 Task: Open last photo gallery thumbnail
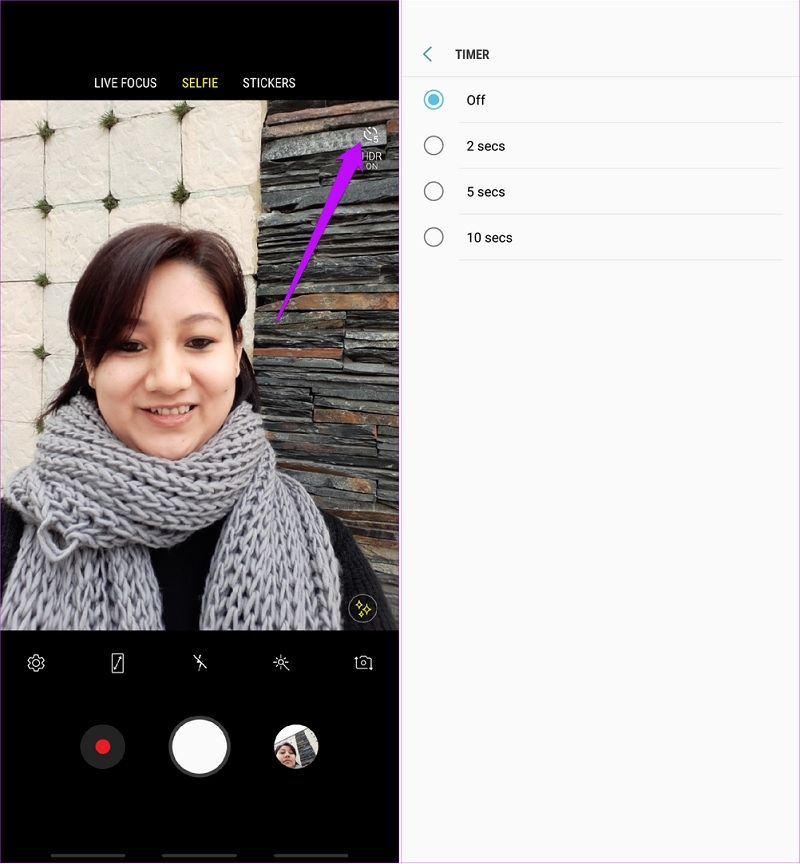click(x=296, y=747)
